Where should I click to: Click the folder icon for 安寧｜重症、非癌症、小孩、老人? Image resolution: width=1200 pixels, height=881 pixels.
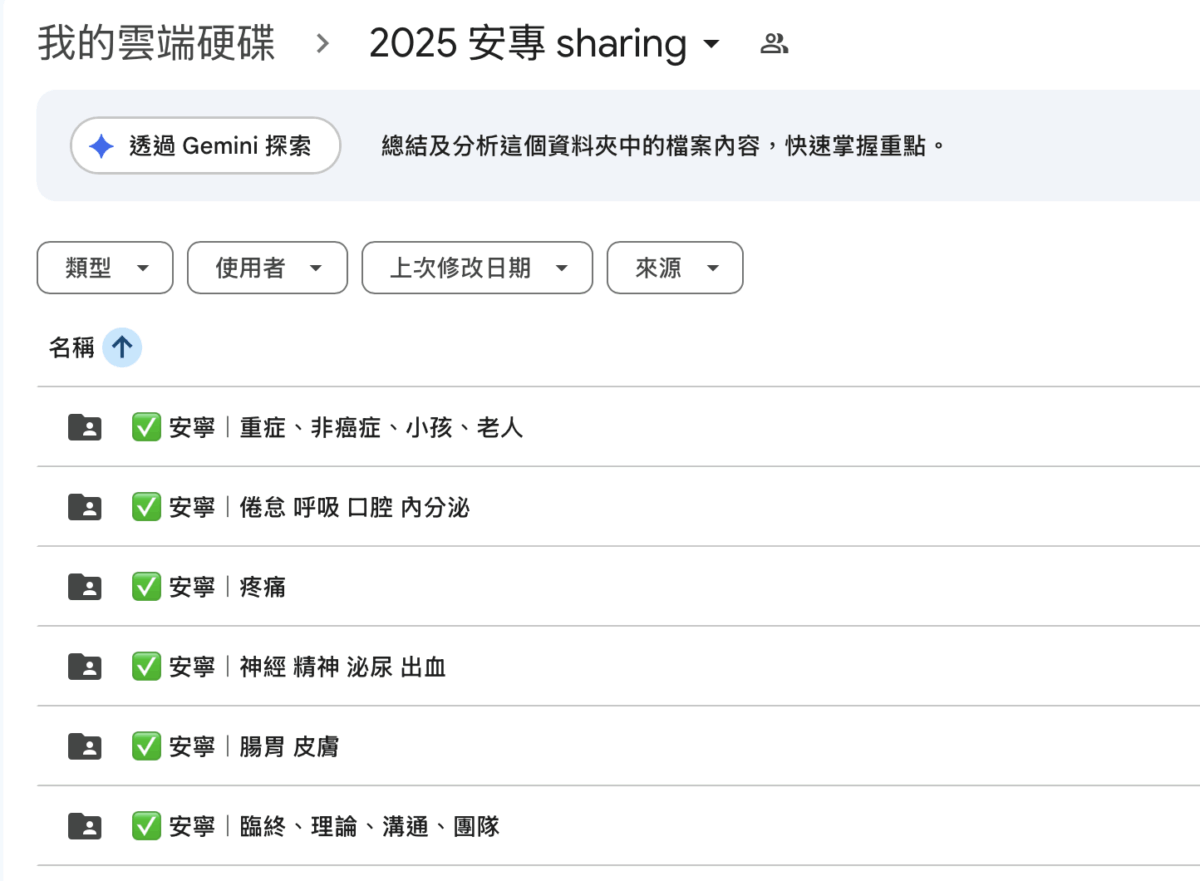coord(85,428)
